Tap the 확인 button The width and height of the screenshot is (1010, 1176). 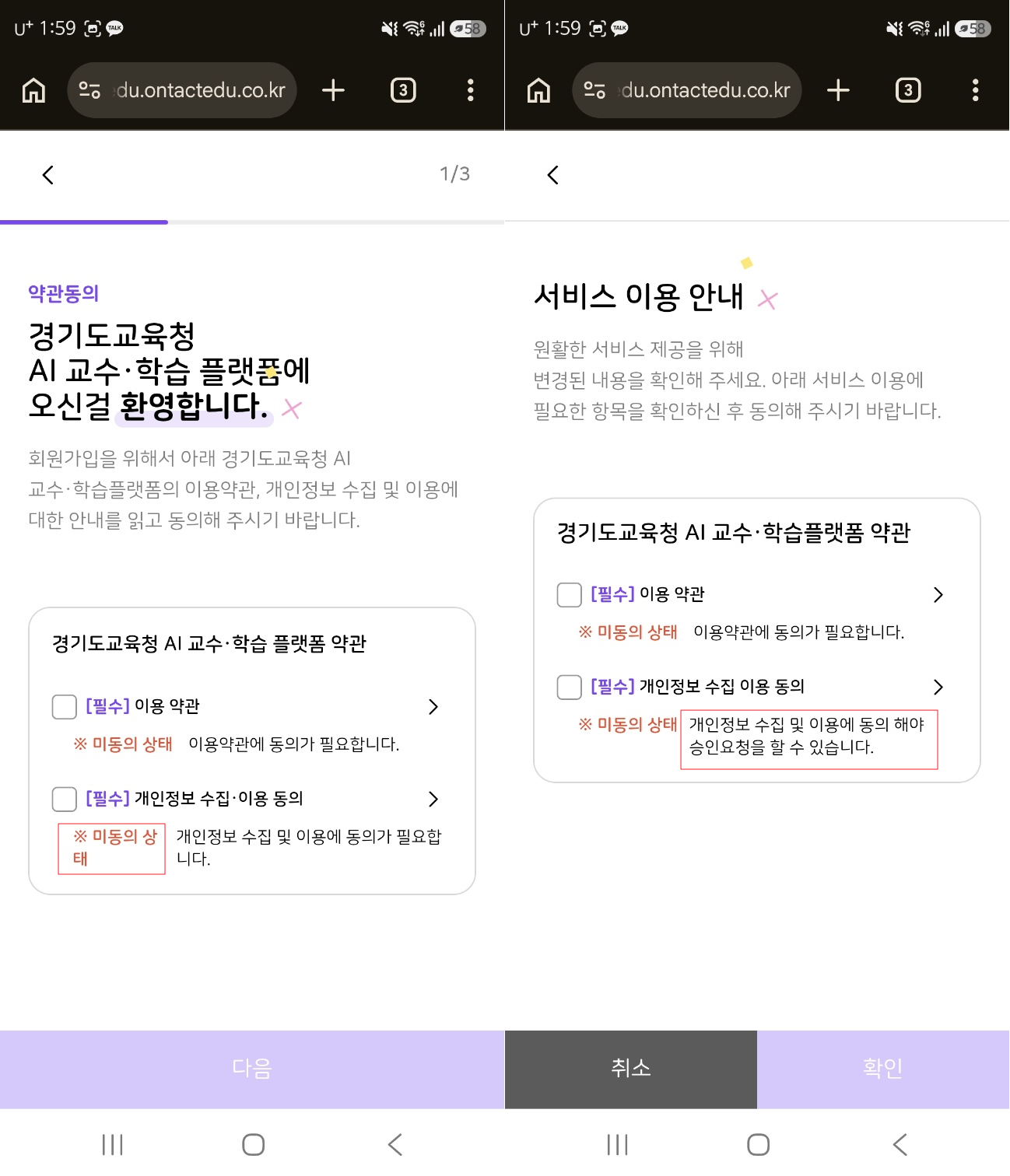883,1069
